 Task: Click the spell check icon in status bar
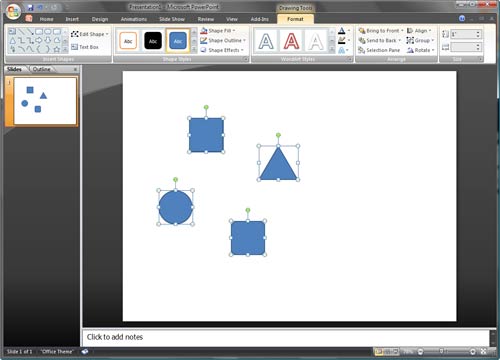[85, 351]
